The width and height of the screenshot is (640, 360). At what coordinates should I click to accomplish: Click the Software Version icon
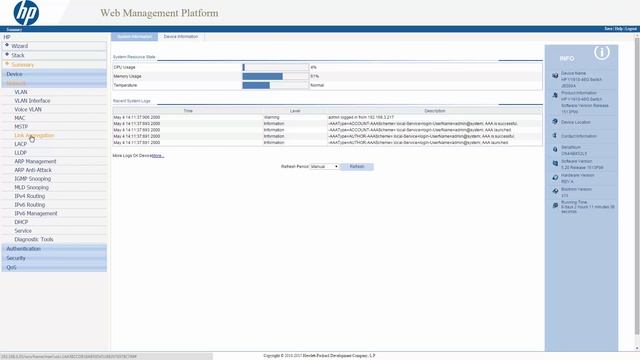(x=555, y=163)
